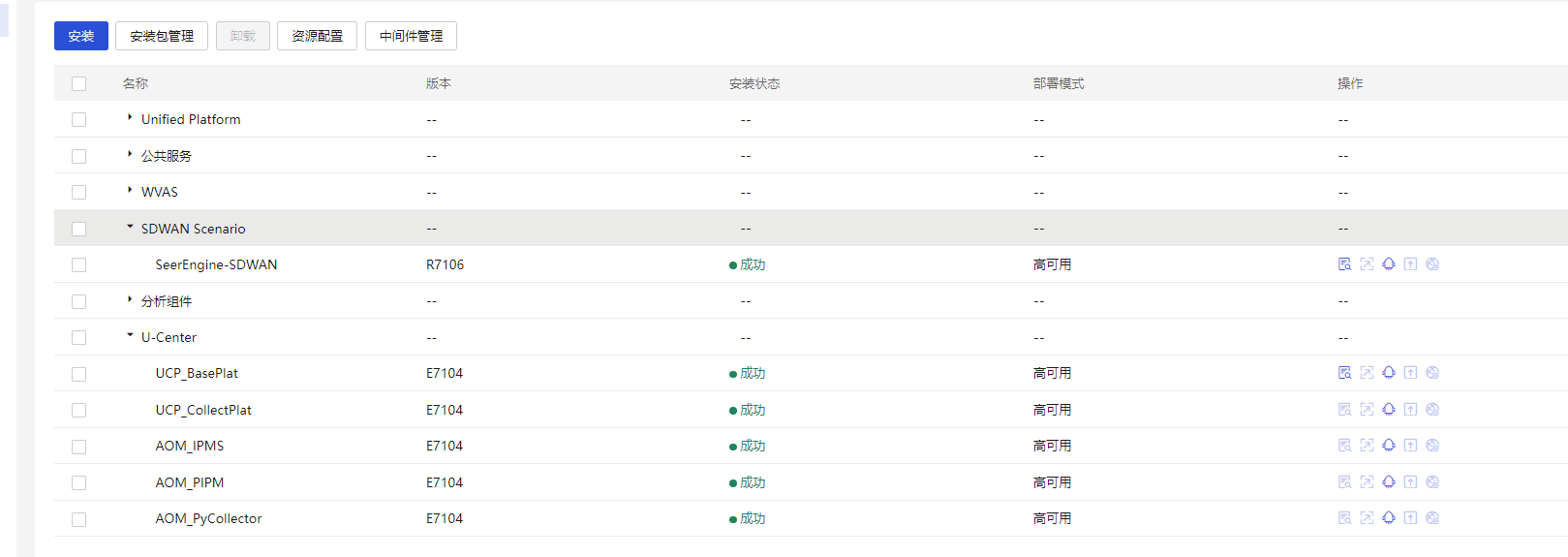Open 安装包管理 package management
Screen dimensions: 1568x557
click(162, 36)
